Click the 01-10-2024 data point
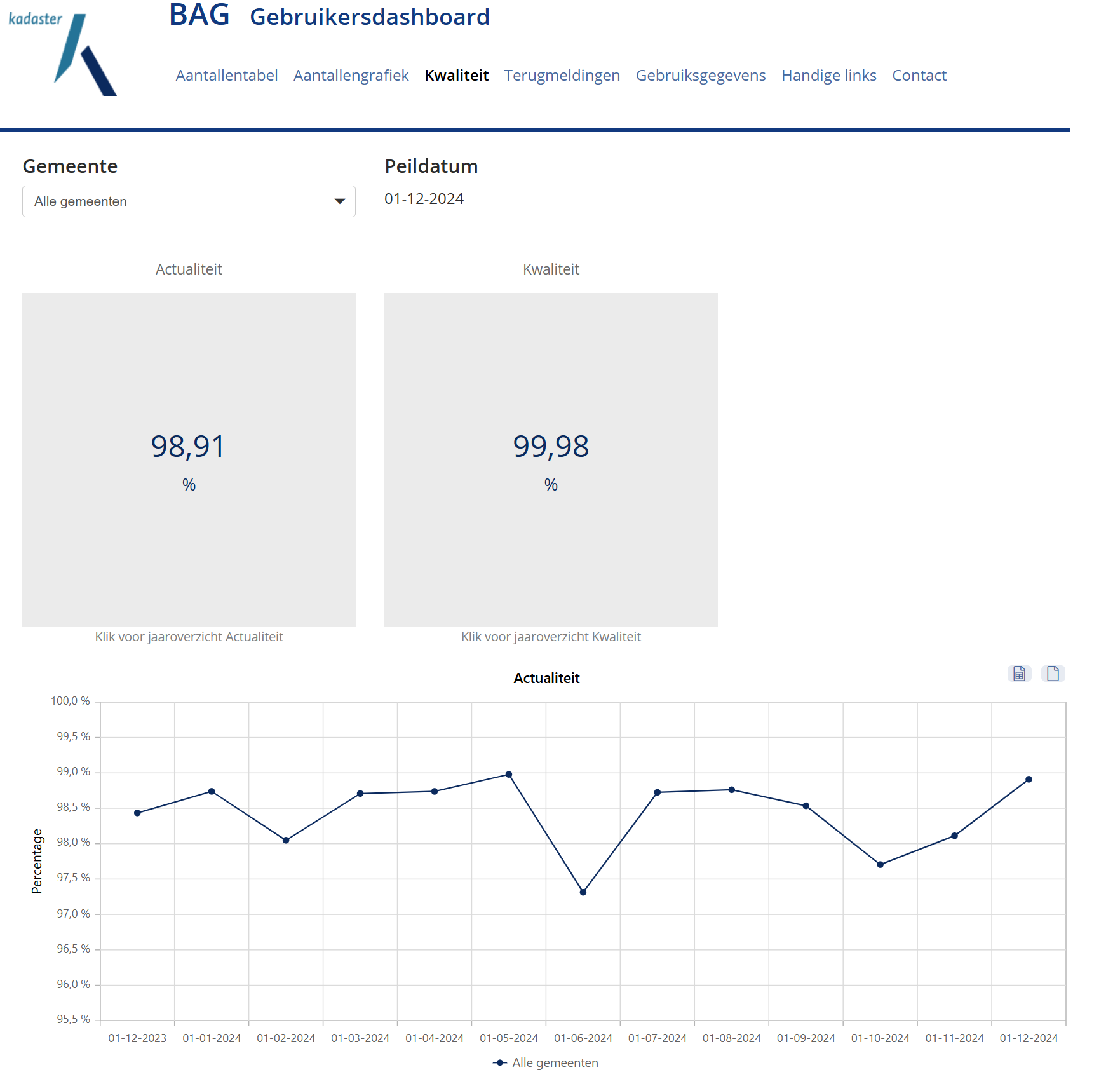This screenshot has width=1120, height=1072. click(x=880, y=864)
